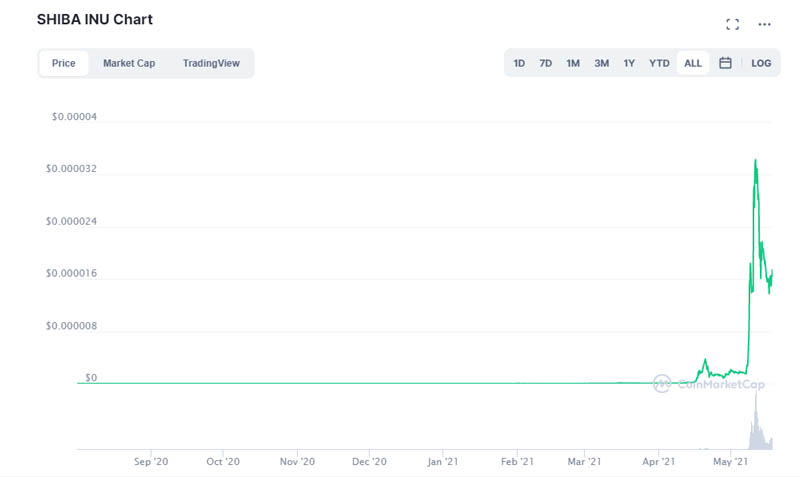Click the Nov '20 date axis label
Screen dimensions: 800x477
(297, 462)
